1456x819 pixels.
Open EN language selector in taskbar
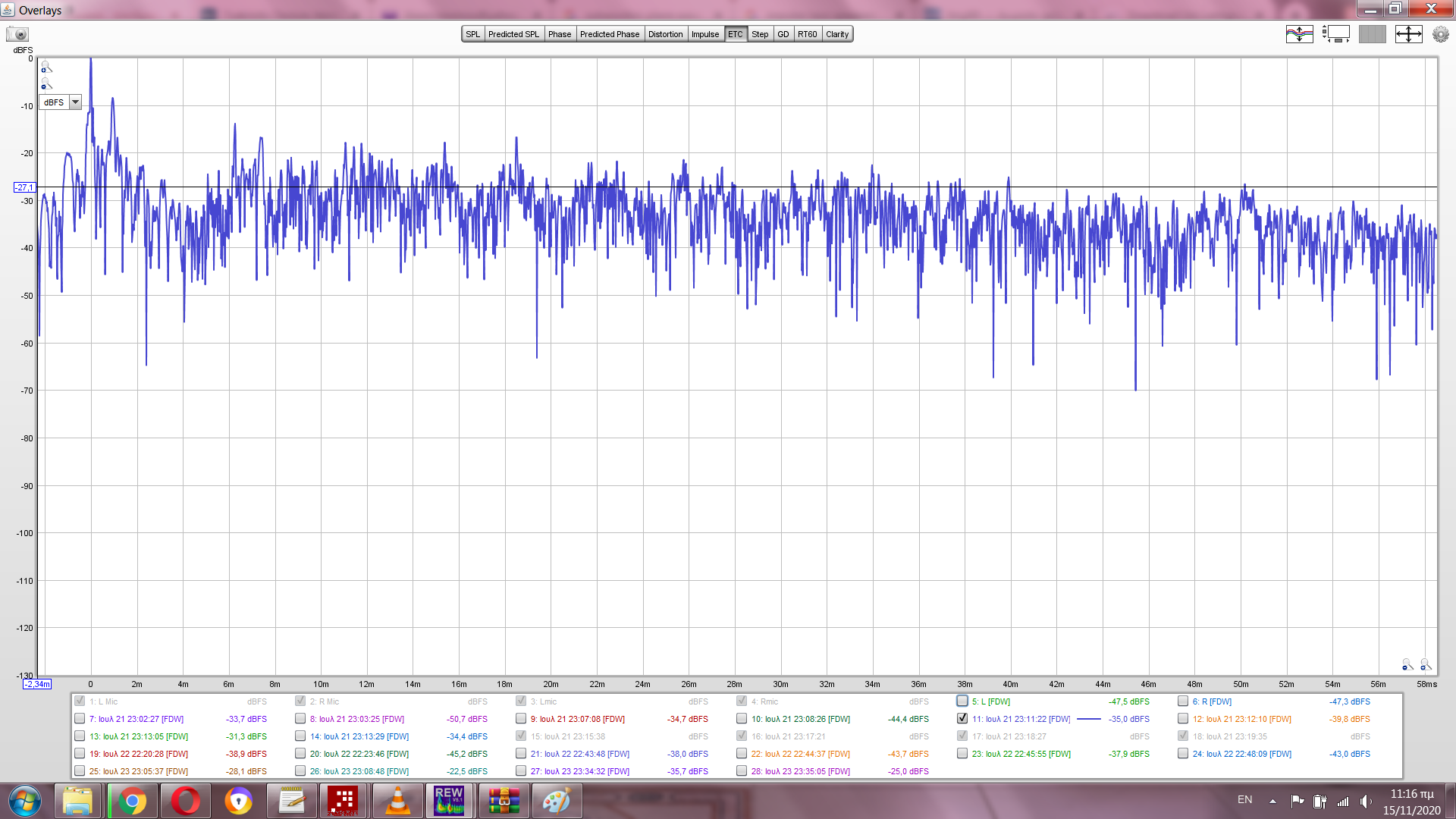coord(1244,800)
